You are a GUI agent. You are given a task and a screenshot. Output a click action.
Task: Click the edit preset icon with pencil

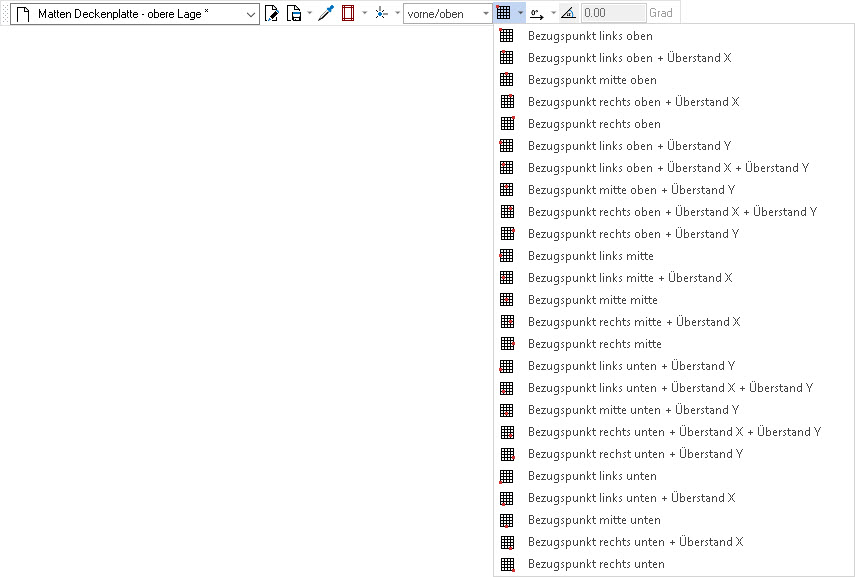(x=272, y=13)
